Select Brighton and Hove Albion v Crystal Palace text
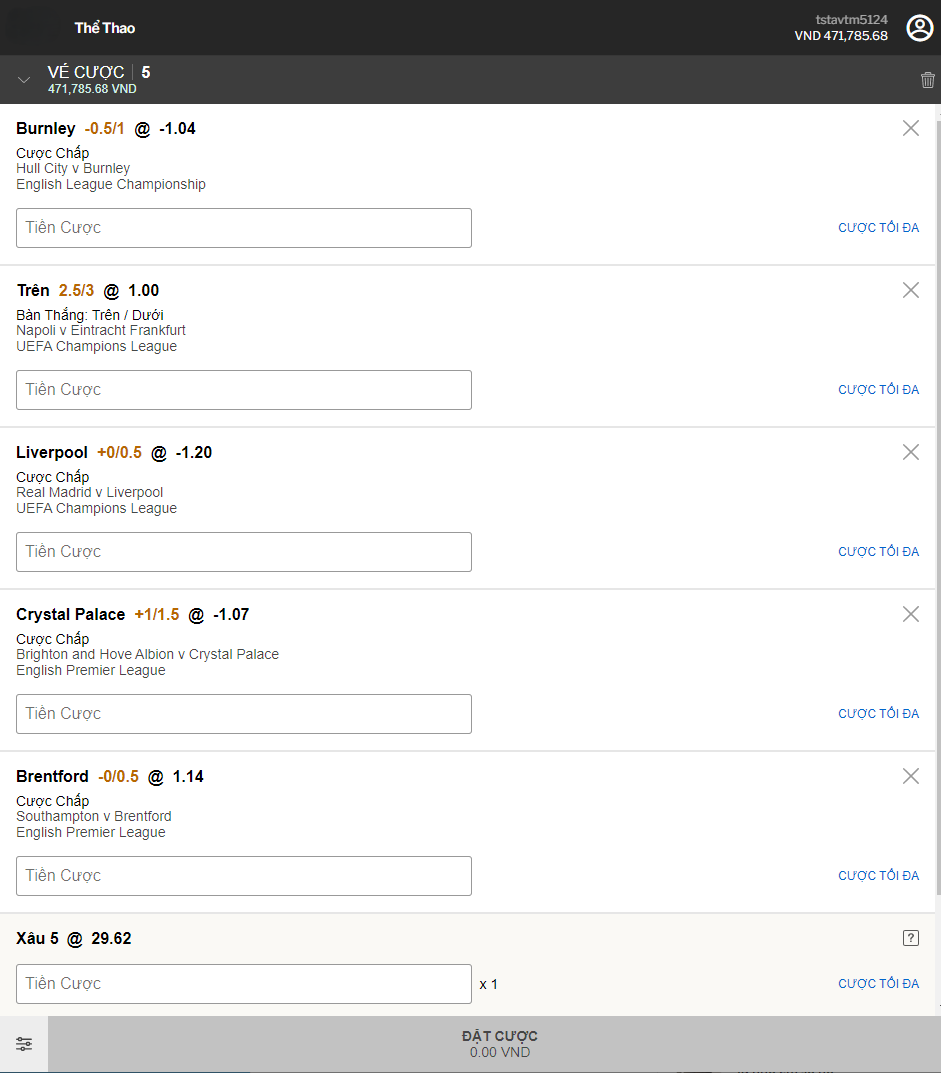The height and width of the screenshot is (1073, 941). (147, 655)
